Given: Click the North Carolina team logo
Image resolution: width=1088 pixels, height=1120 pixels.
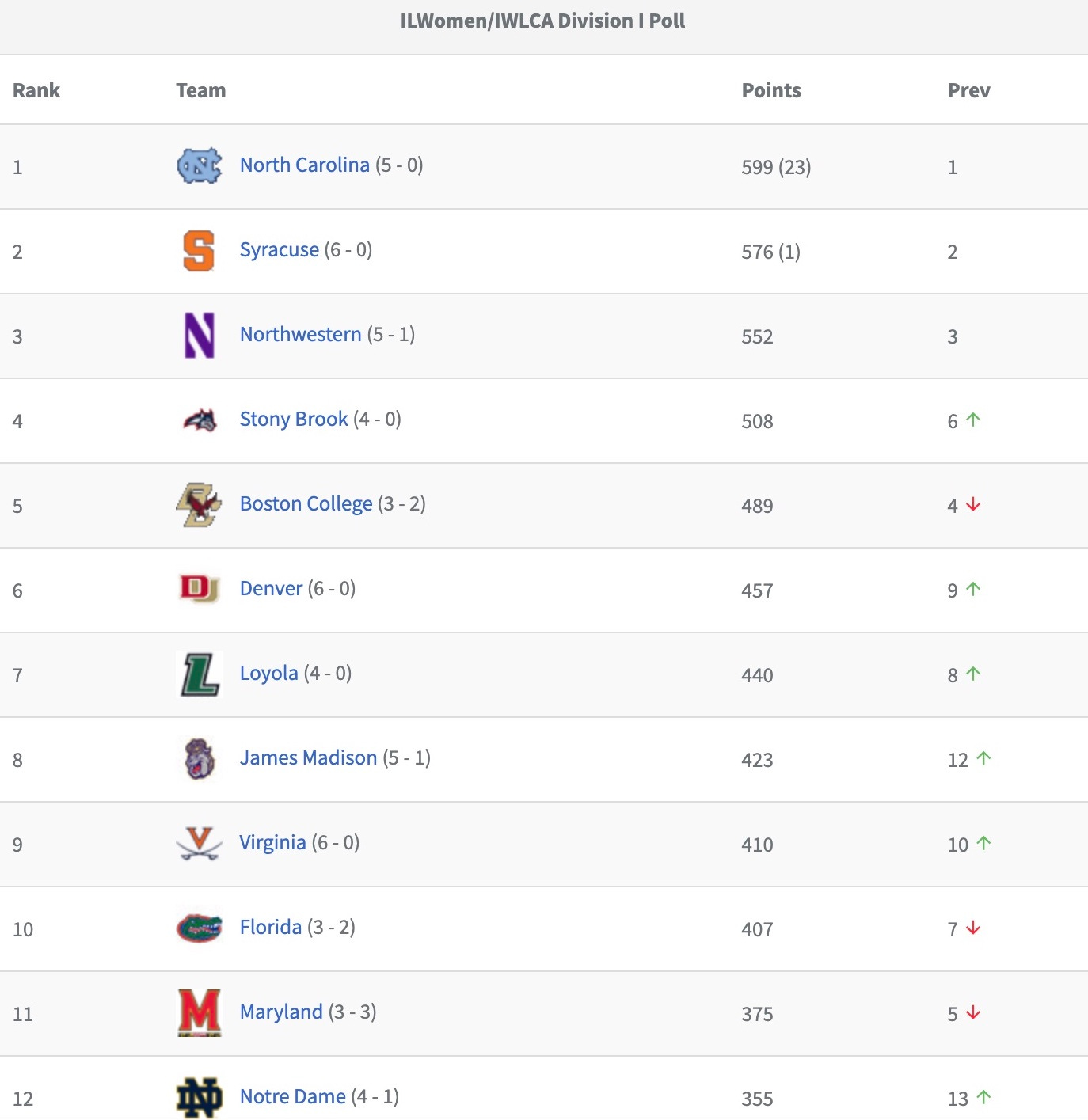Looking at the screenshot, I should 199,166.
